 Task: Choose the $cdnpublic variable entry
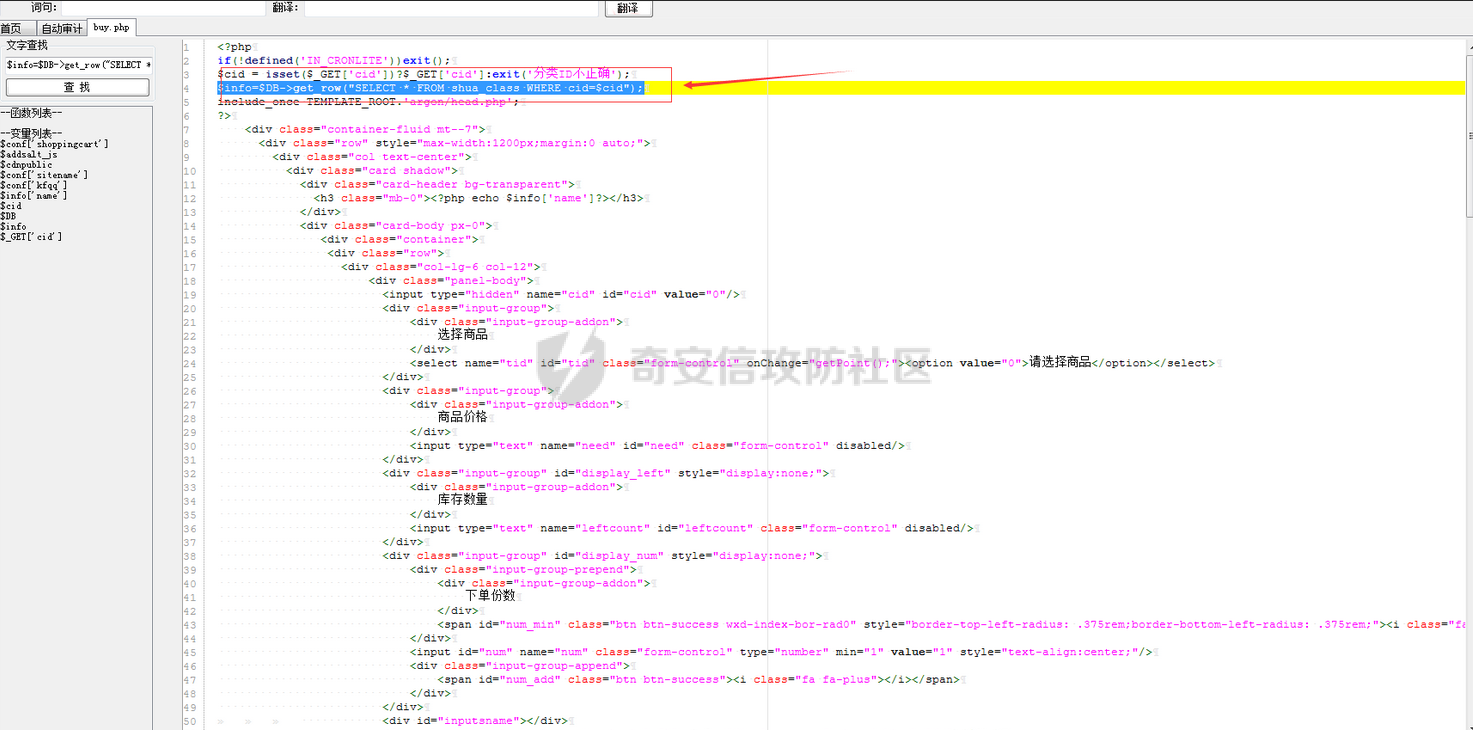pyautogui.click(x=27, y=165)
